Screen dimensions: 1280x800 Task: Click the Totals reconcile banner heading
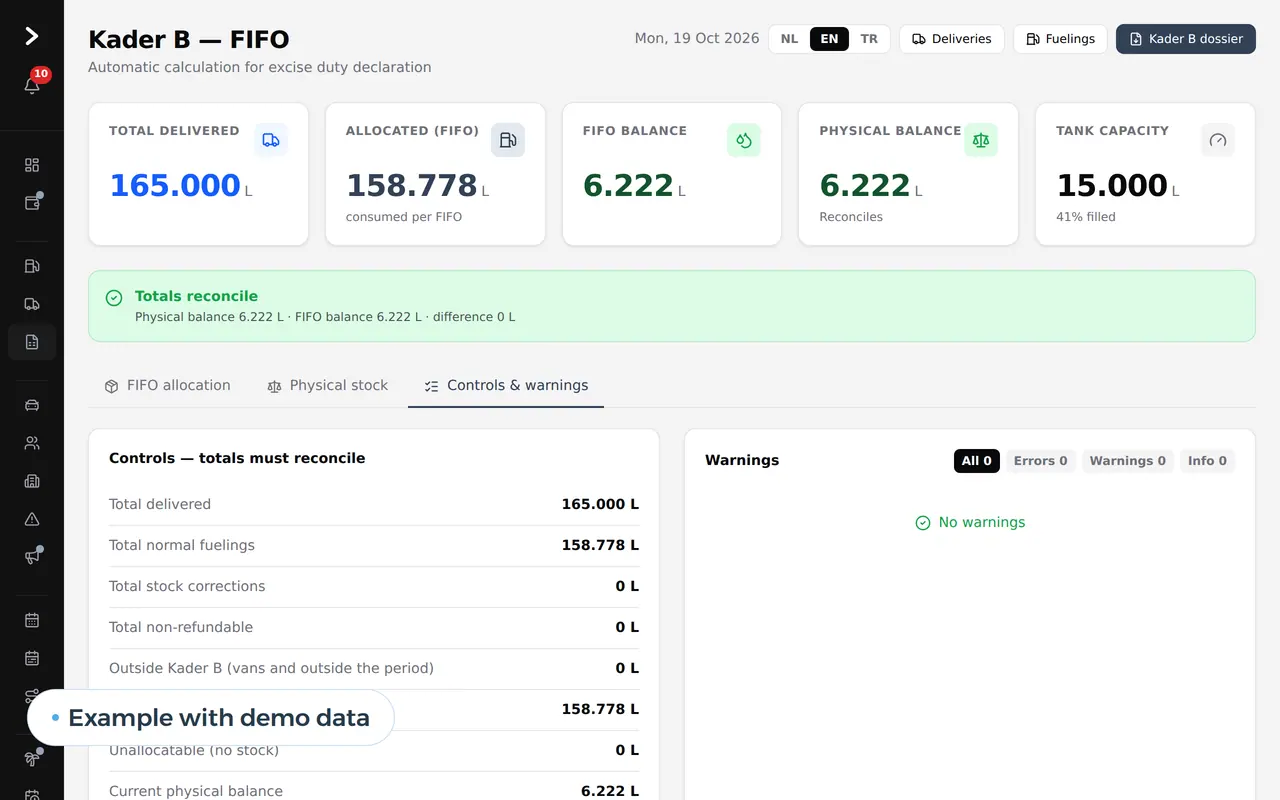coord(196,296)
